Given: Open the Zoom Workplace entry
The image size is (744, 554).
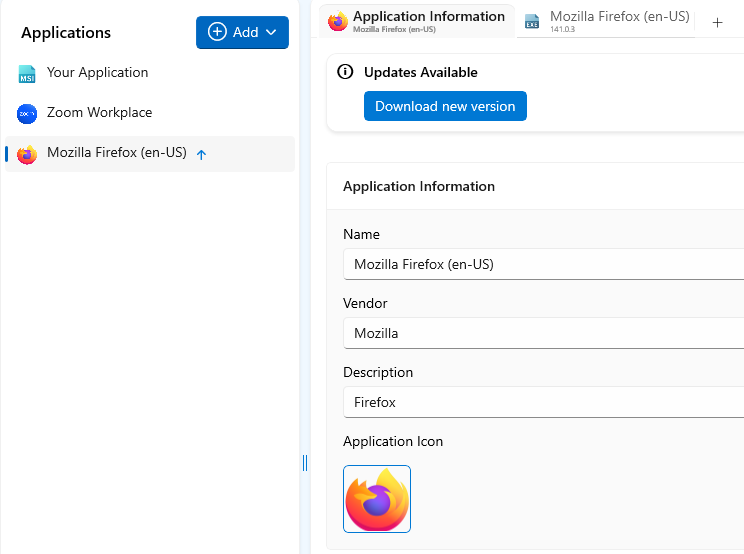Looking at the screenshot, I should pos(99,113).
